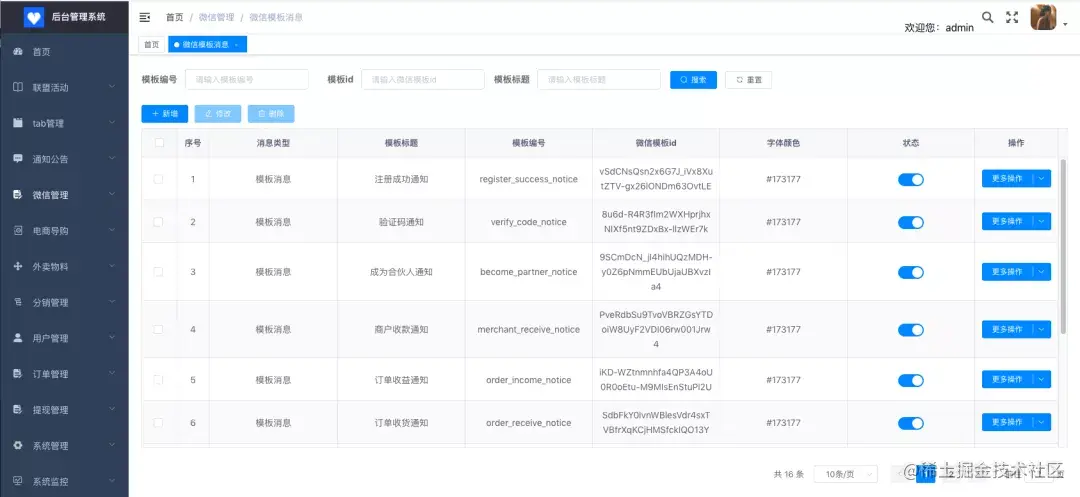1080x497 pixels.
Task: Check the row for 验证码通知
Action: (158, 222)
